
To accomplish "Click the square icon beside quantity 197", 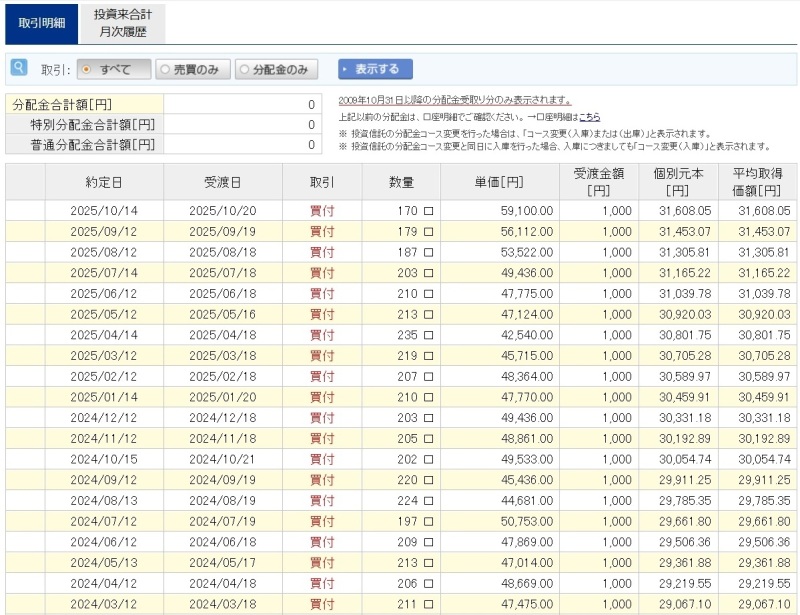I will click(x=428, y=522).
